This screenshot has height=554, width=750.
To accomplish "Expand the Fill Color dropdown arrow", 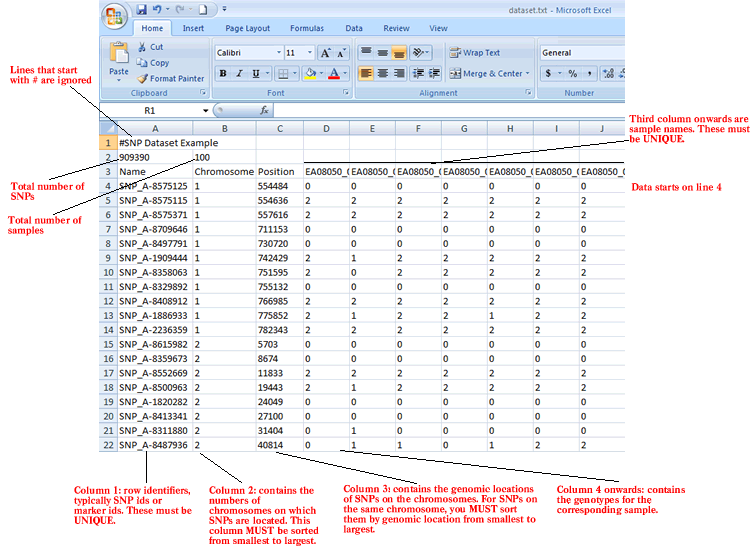I will (321, 74).
